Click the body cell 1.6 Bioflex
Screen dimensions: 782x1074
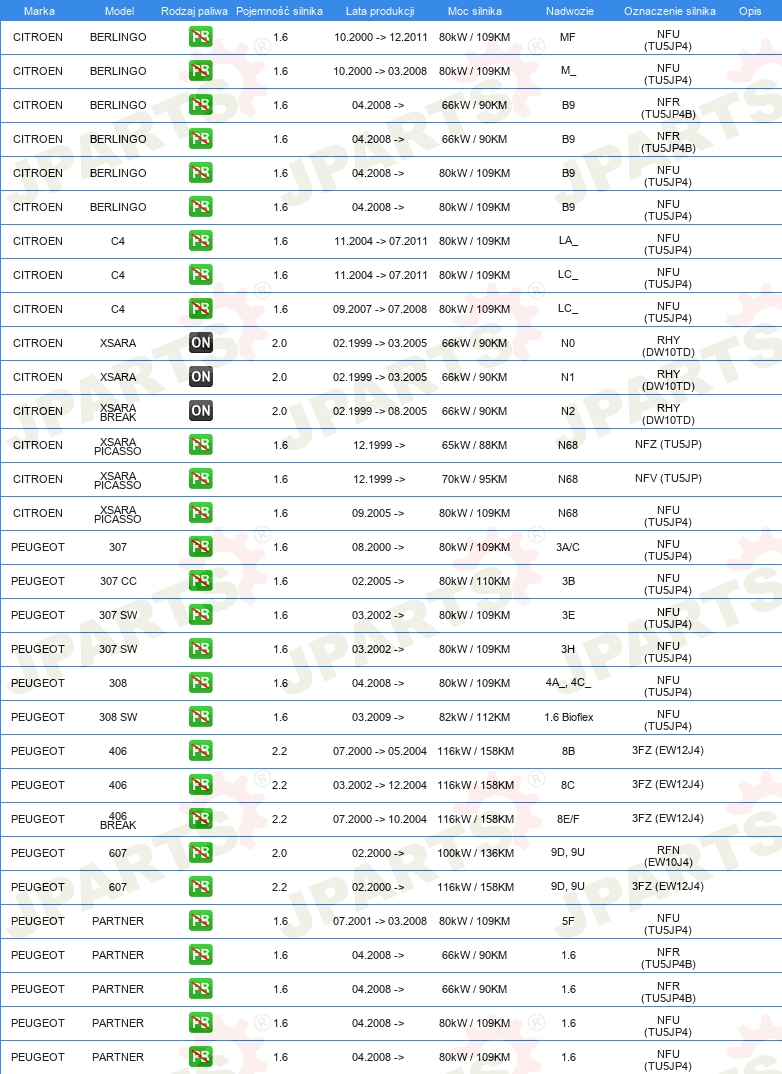pos(568,717)
